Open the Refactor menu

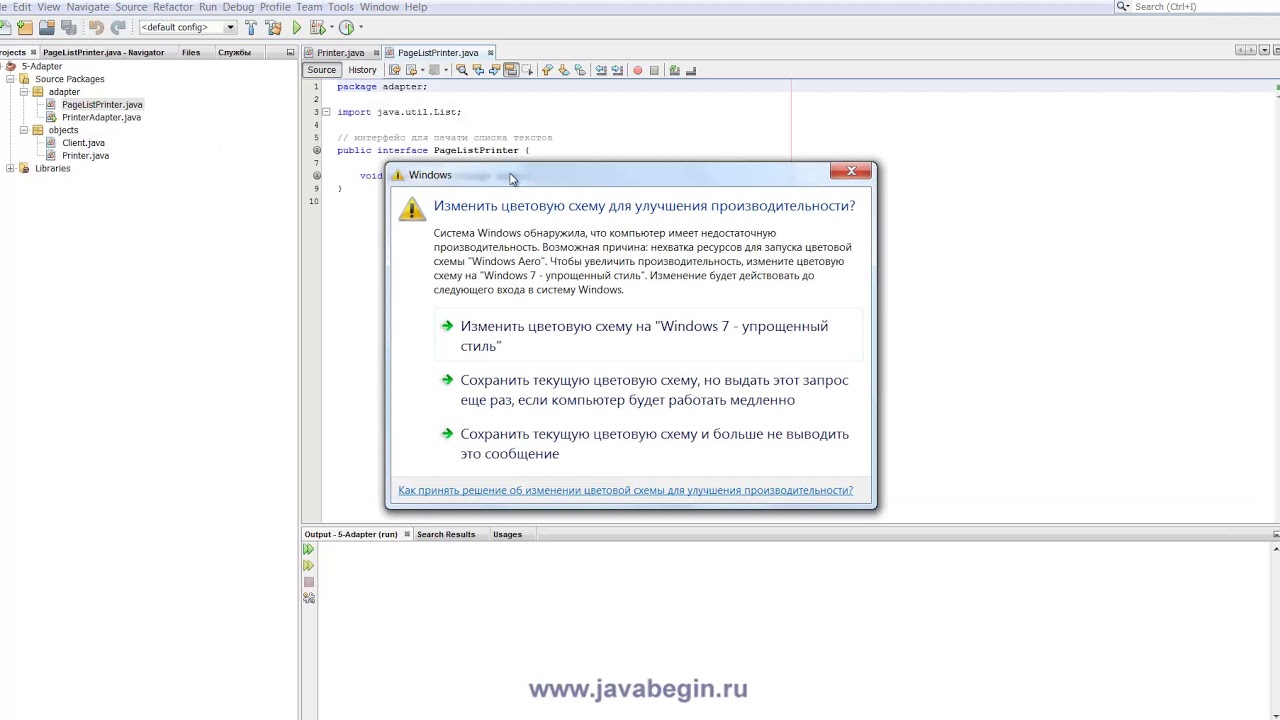coord(173,7)
